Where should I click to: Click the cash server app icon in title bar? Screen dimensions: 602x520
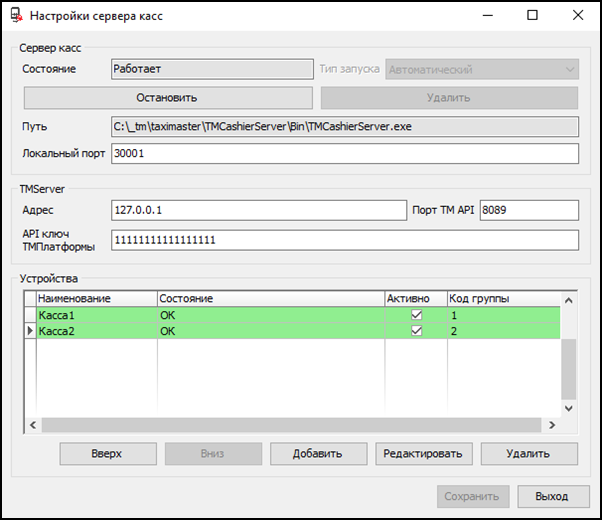16,15
